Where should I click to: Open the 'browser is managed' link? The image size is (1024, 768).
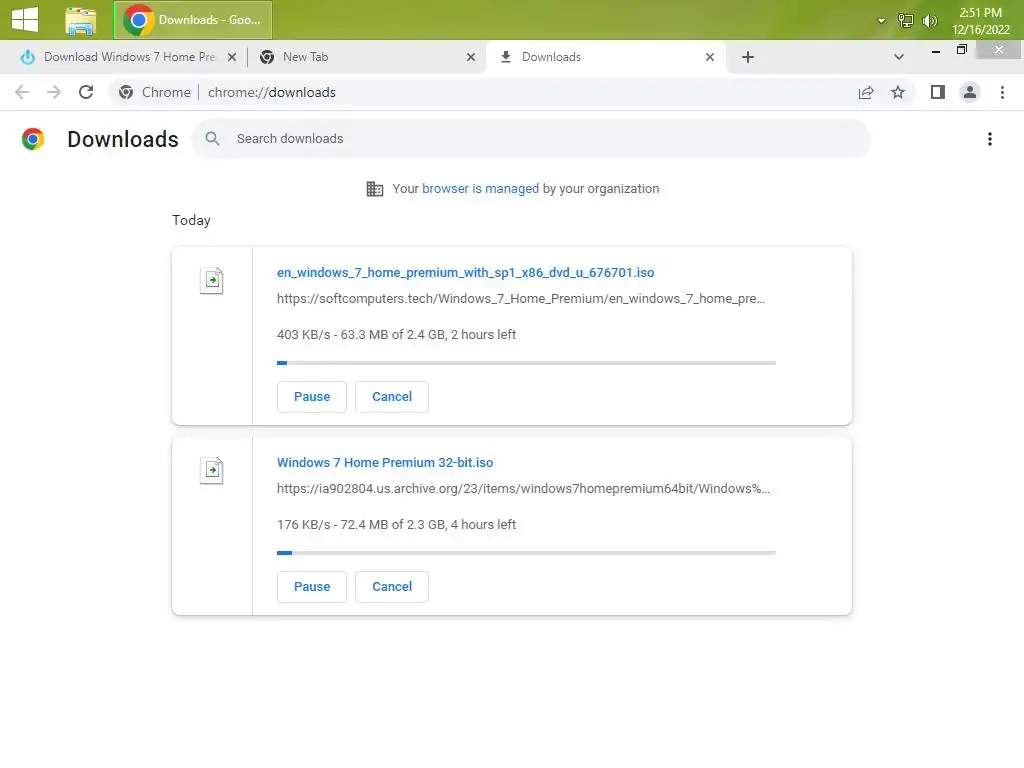click(480, 189)
